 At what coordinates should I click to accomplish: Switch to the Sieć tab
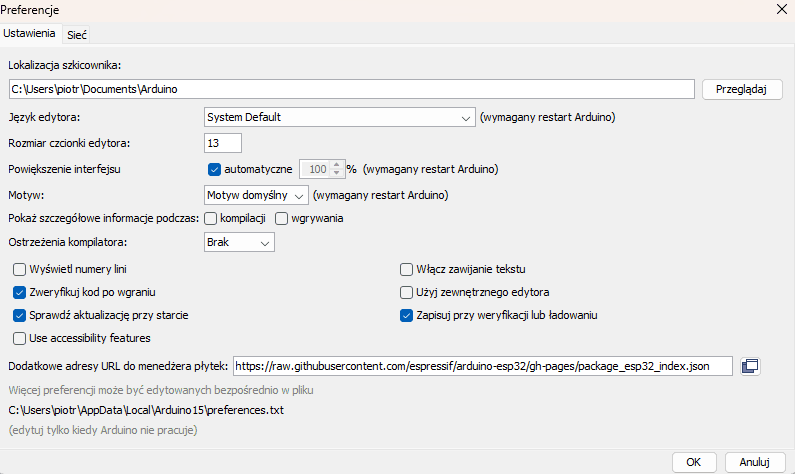coord(77,34)
